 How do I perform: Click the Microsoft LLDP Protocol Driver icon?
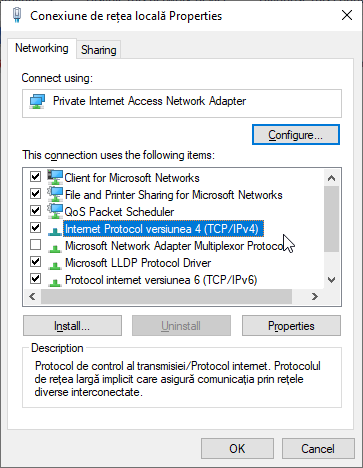pos(55,265)
